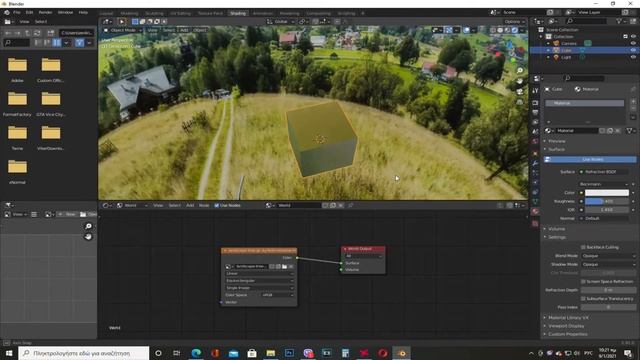
Task: Open the Render properties tab icon
Action: tap(535, 103)
